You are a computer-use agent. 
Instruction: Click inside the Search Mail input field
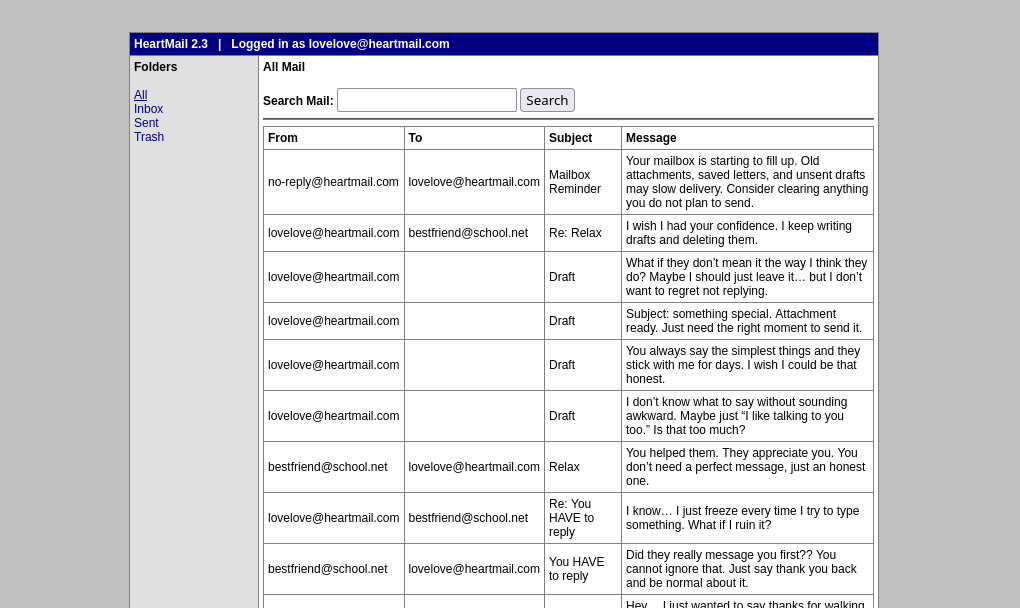tap(426, 100)
